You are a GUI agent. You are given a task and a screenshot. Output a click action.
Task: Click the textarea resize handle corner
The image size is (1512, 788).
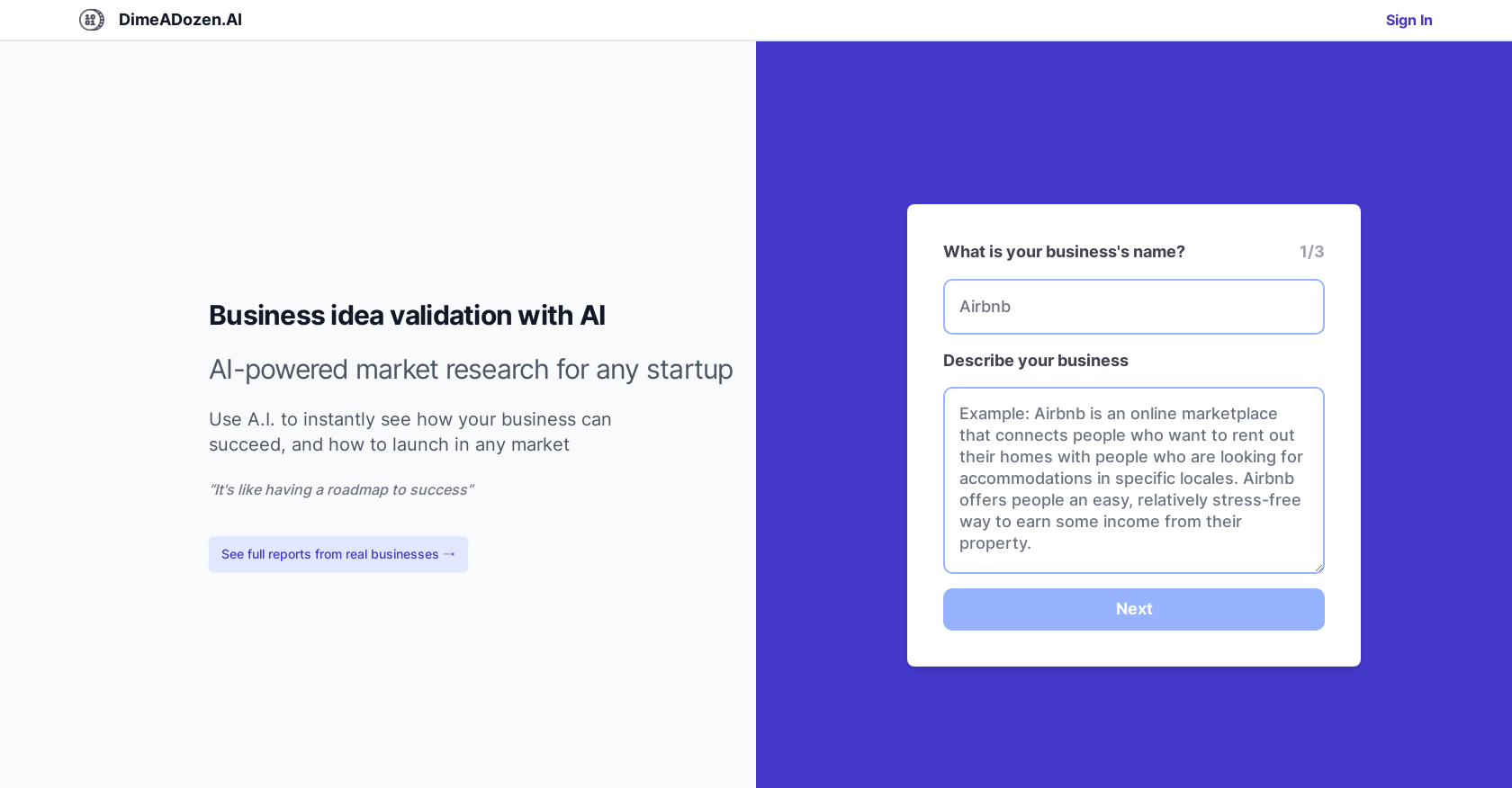pyautogui.click(x=1318, y=568)
